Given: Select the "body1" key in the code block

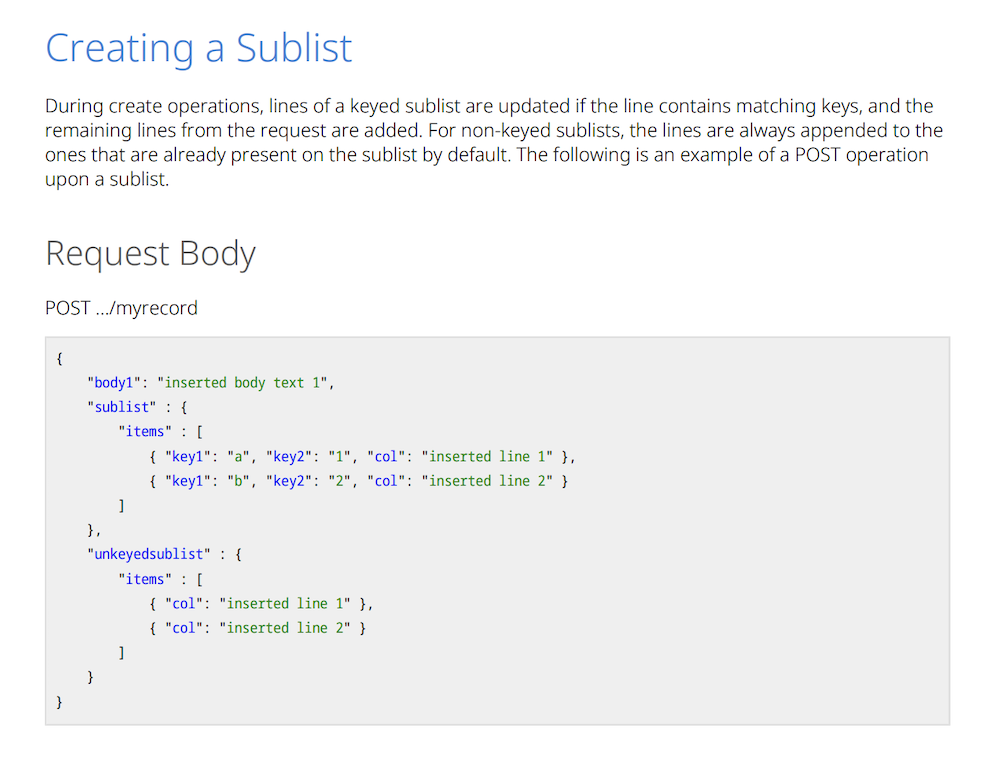Looking at the screenshot, I should pos(112,382).
